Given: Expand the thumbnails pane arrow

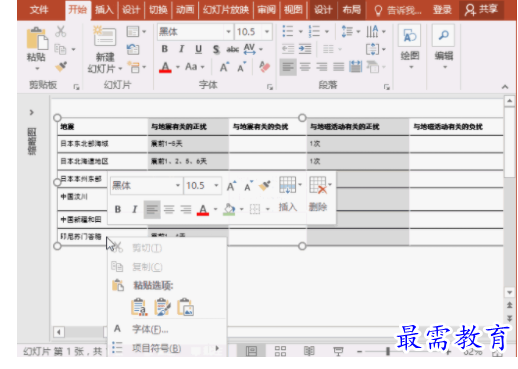Looking at the screenshot, I should pyautogui.click(x=32, y=112).
